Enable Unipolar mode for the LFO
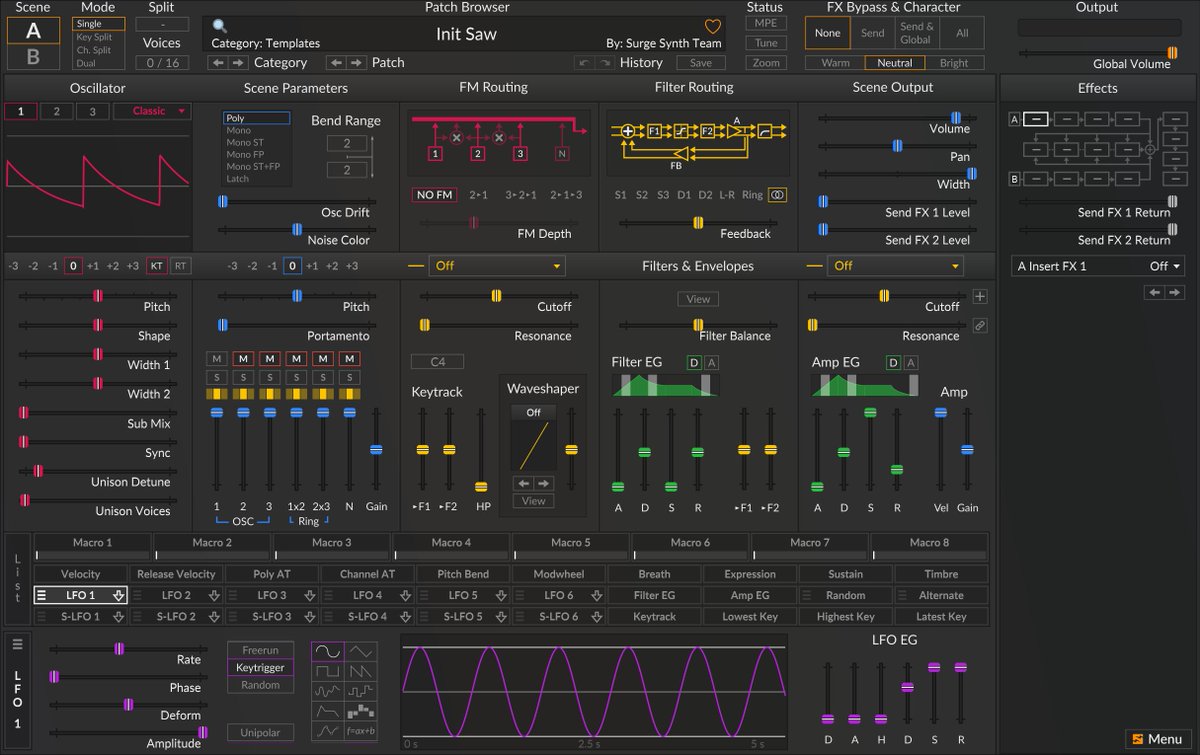 (x=260, y=732)
